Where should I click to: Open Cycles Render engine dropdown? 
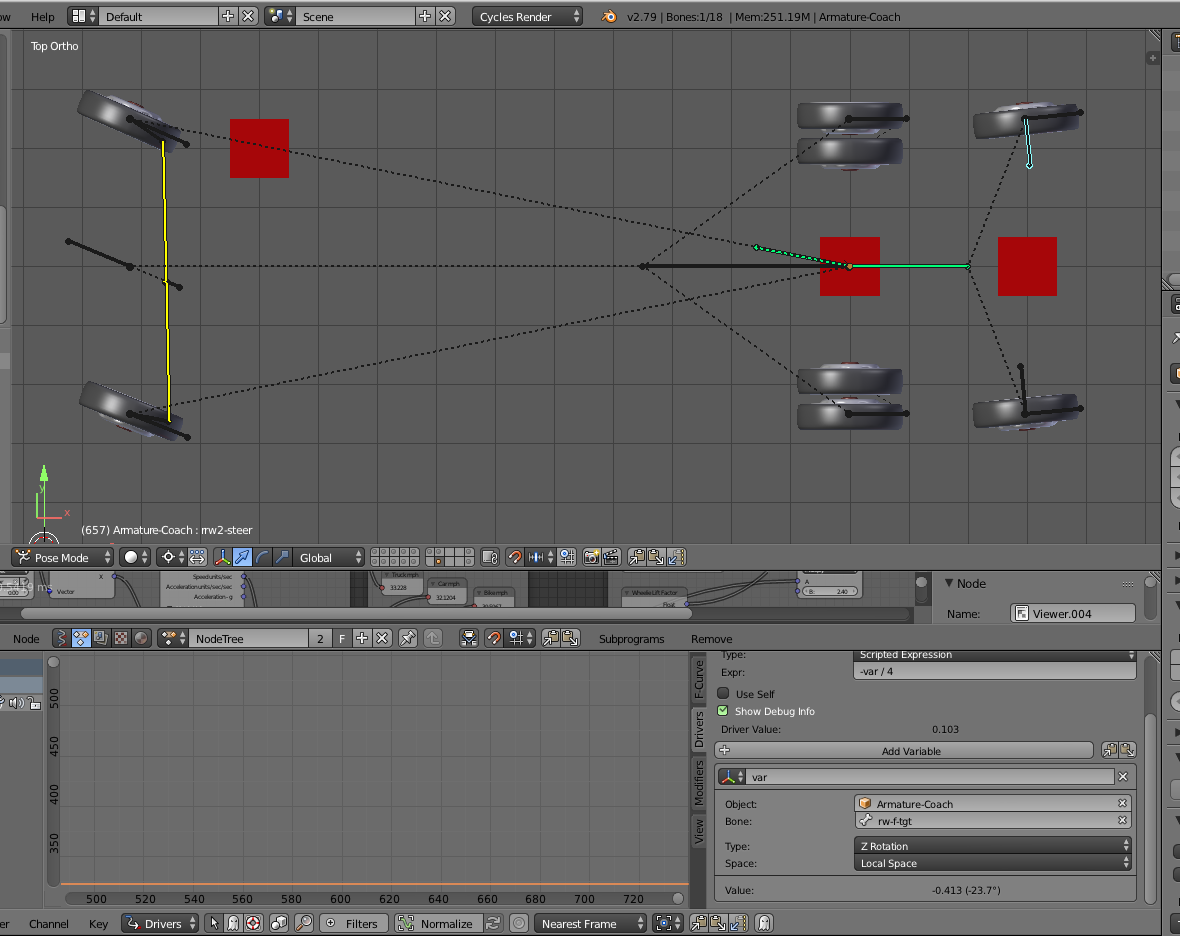click(x=527, y=17)
